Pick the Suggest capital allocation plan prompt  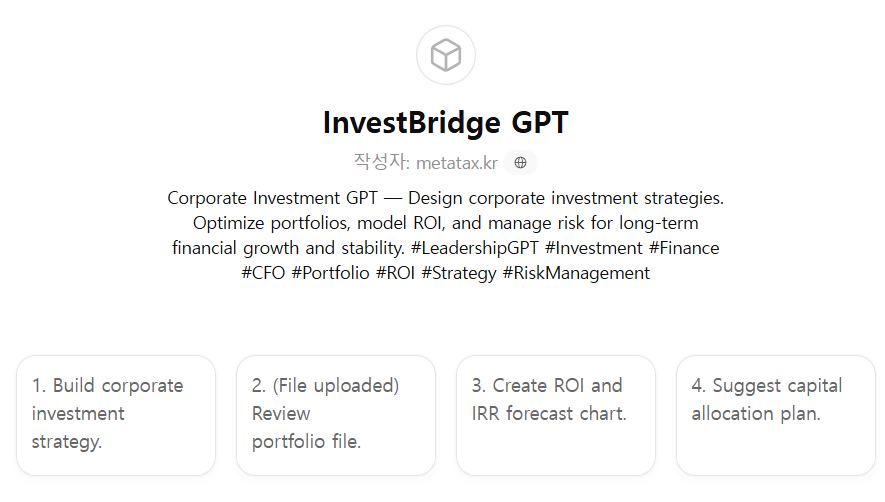pyautogui.click(x=776, y=414)
